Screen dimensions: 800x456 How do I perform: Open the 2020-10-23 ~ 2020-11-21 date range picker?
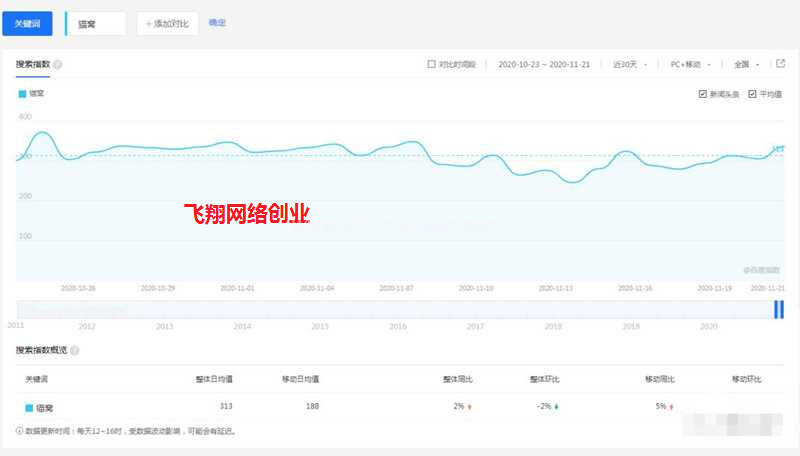544,64
